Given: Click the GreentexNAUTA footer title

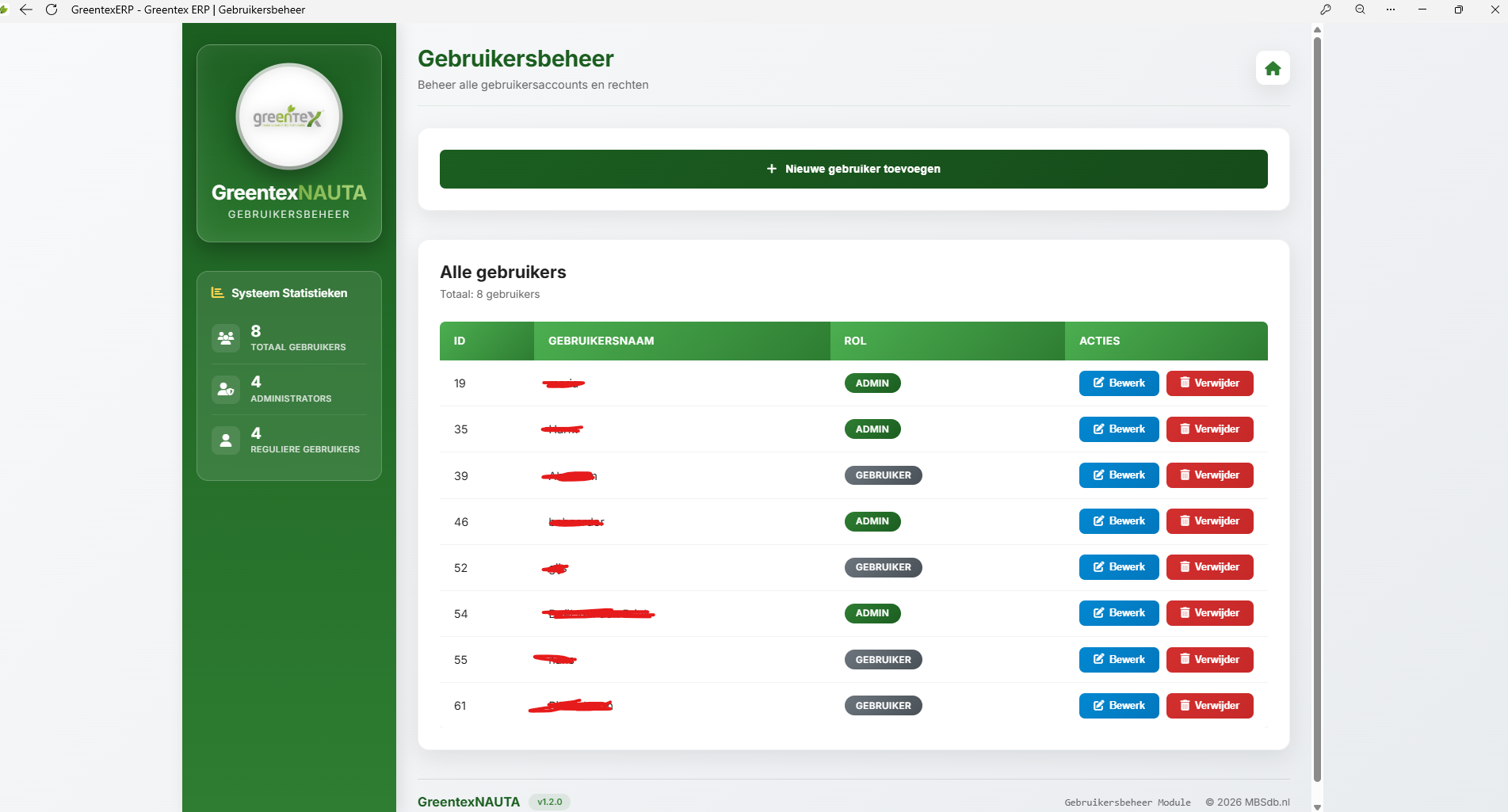Looking at the screenshot, I should tap(468, 802).
